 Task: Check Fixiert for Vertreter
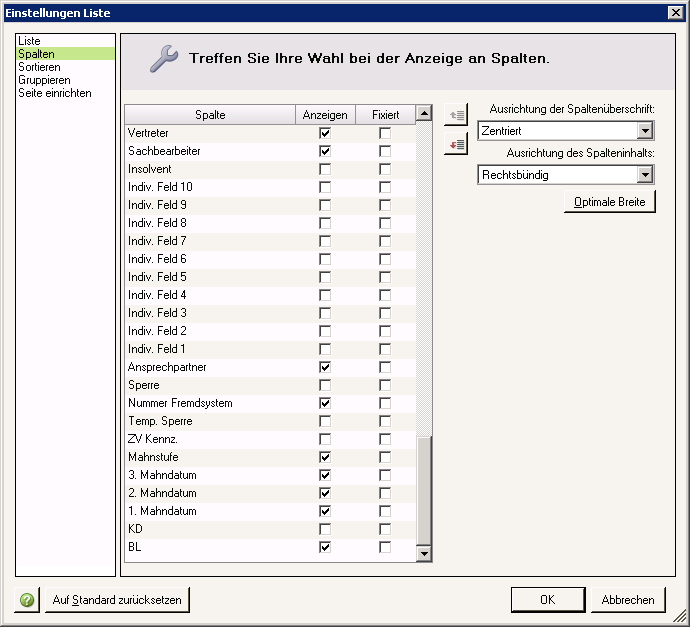point(385,133)
